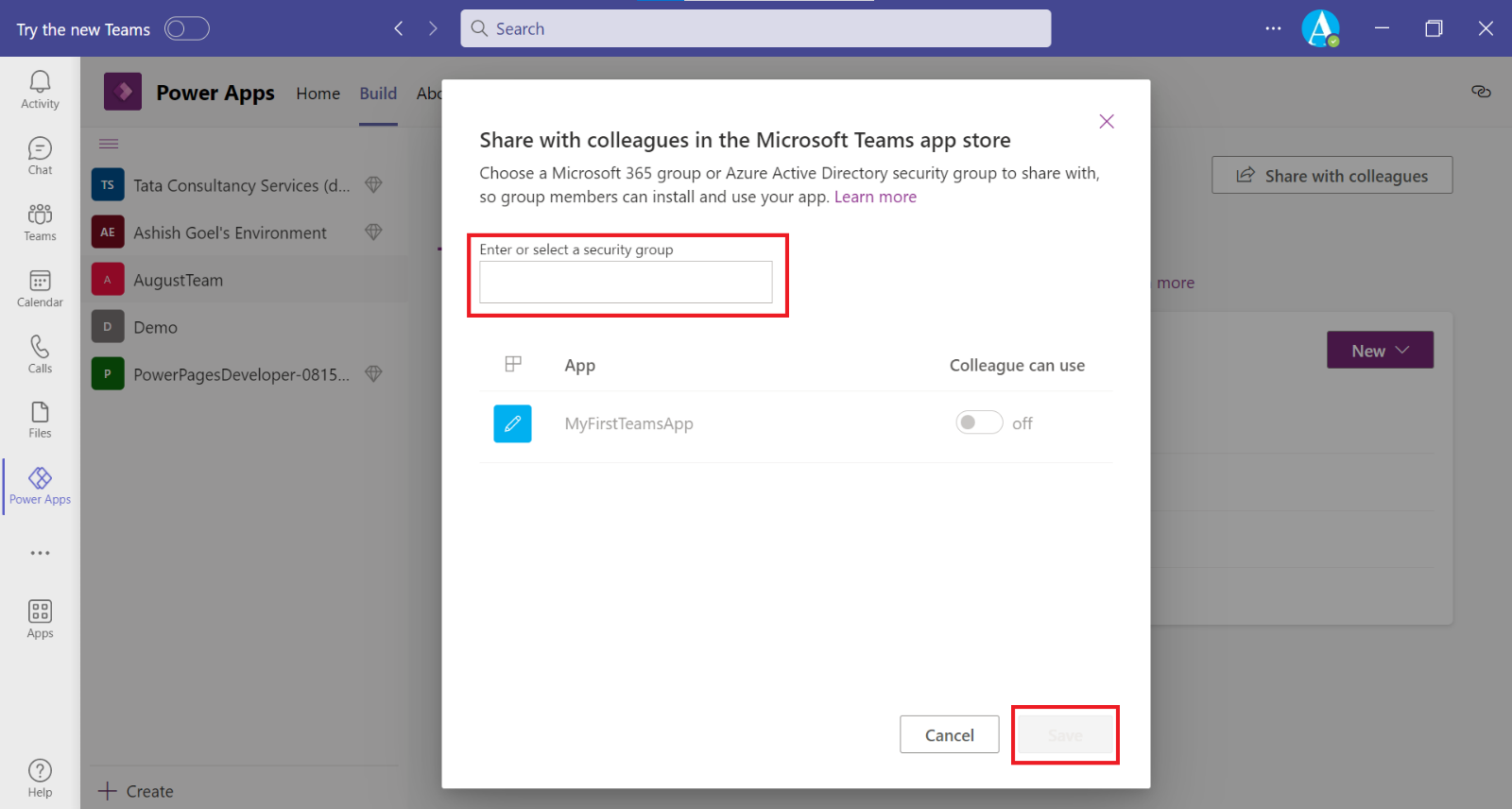Open Files in the sidebar
The height and width of the screenshot is (809, 1512).
pyautogui.click(x=40, y=420)
